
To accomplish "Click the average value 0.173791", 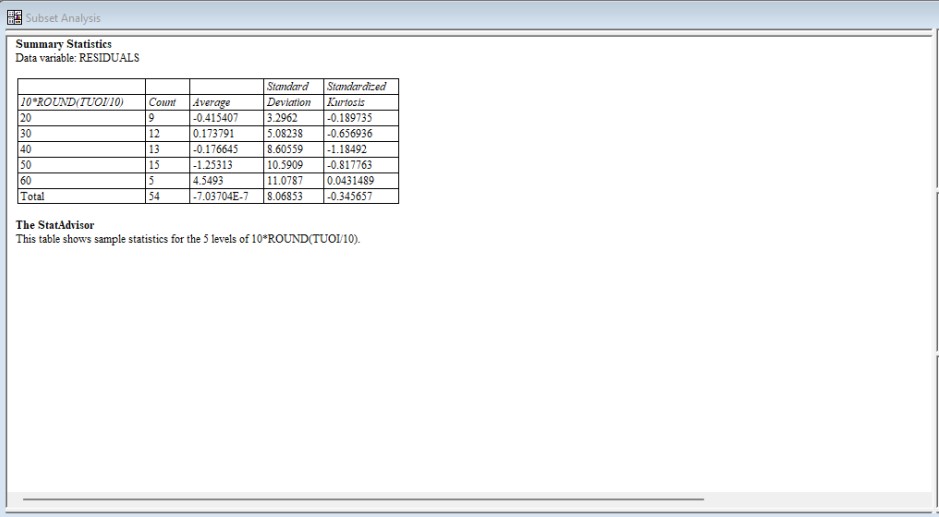I will pyautogui.click(x=212, y=130).
